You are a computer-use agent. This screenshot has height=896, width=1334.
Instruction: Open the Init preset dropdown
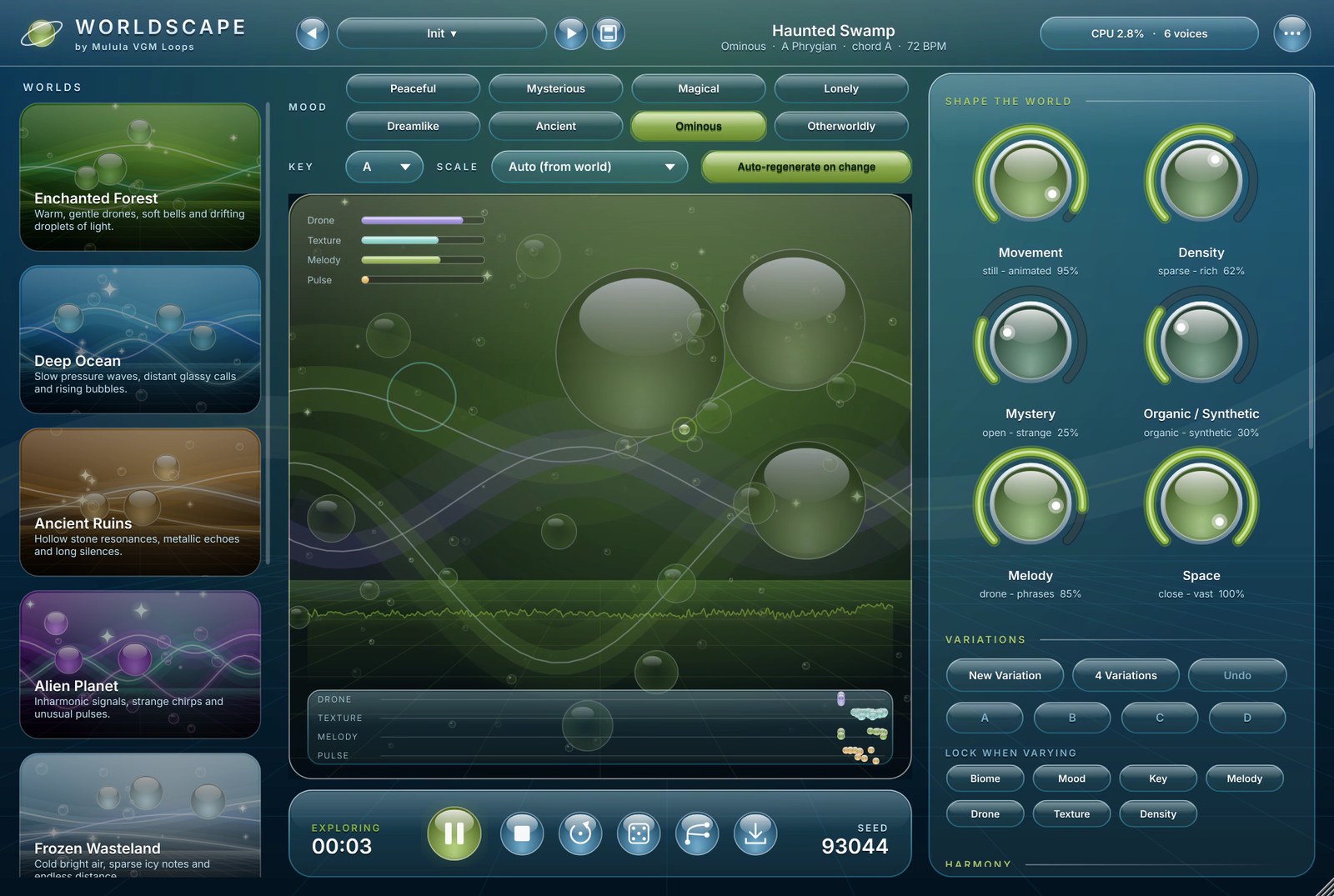pos(442,33)
